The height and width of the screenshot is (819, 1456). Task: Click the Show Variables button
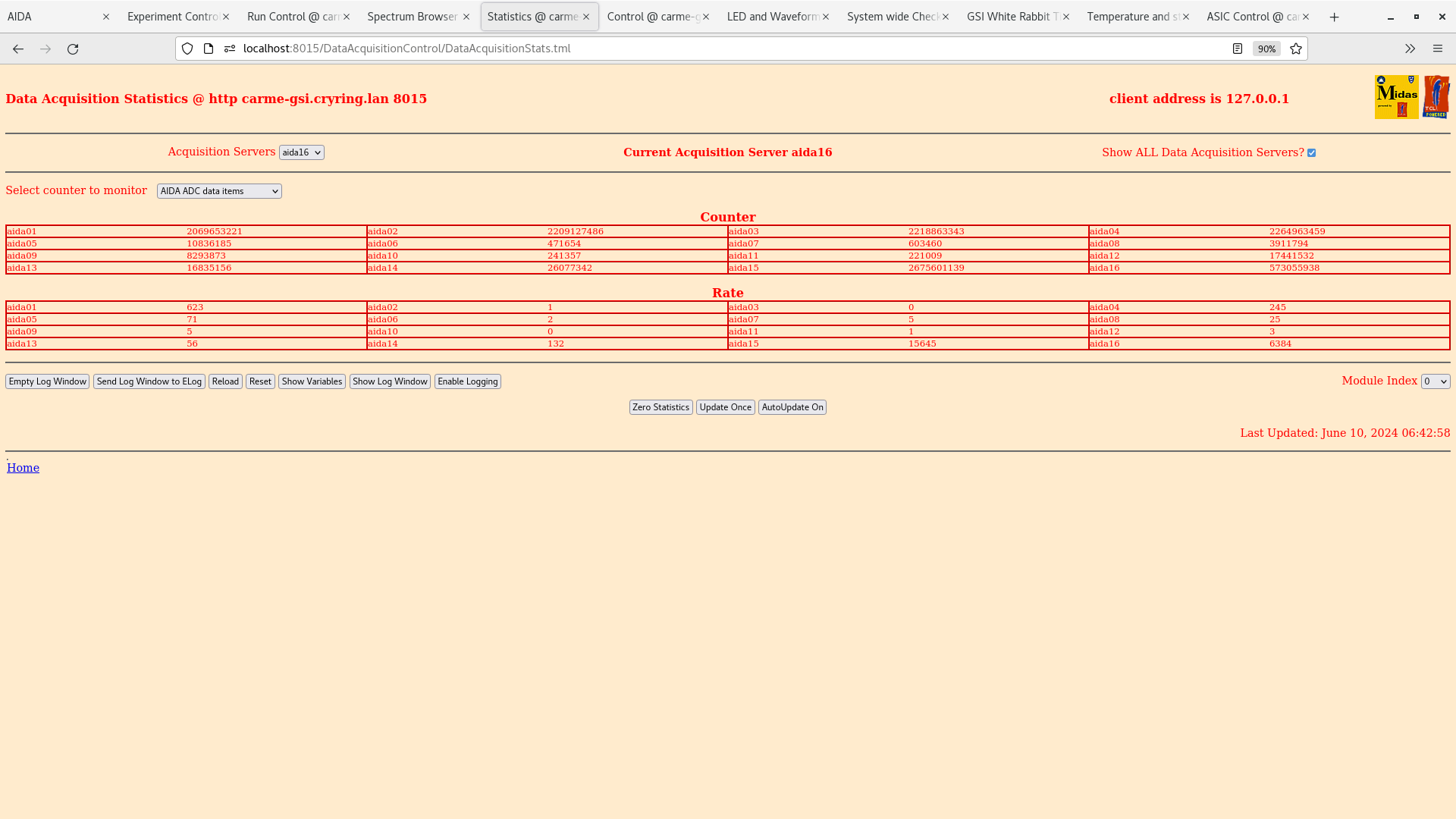pos(311,381)
